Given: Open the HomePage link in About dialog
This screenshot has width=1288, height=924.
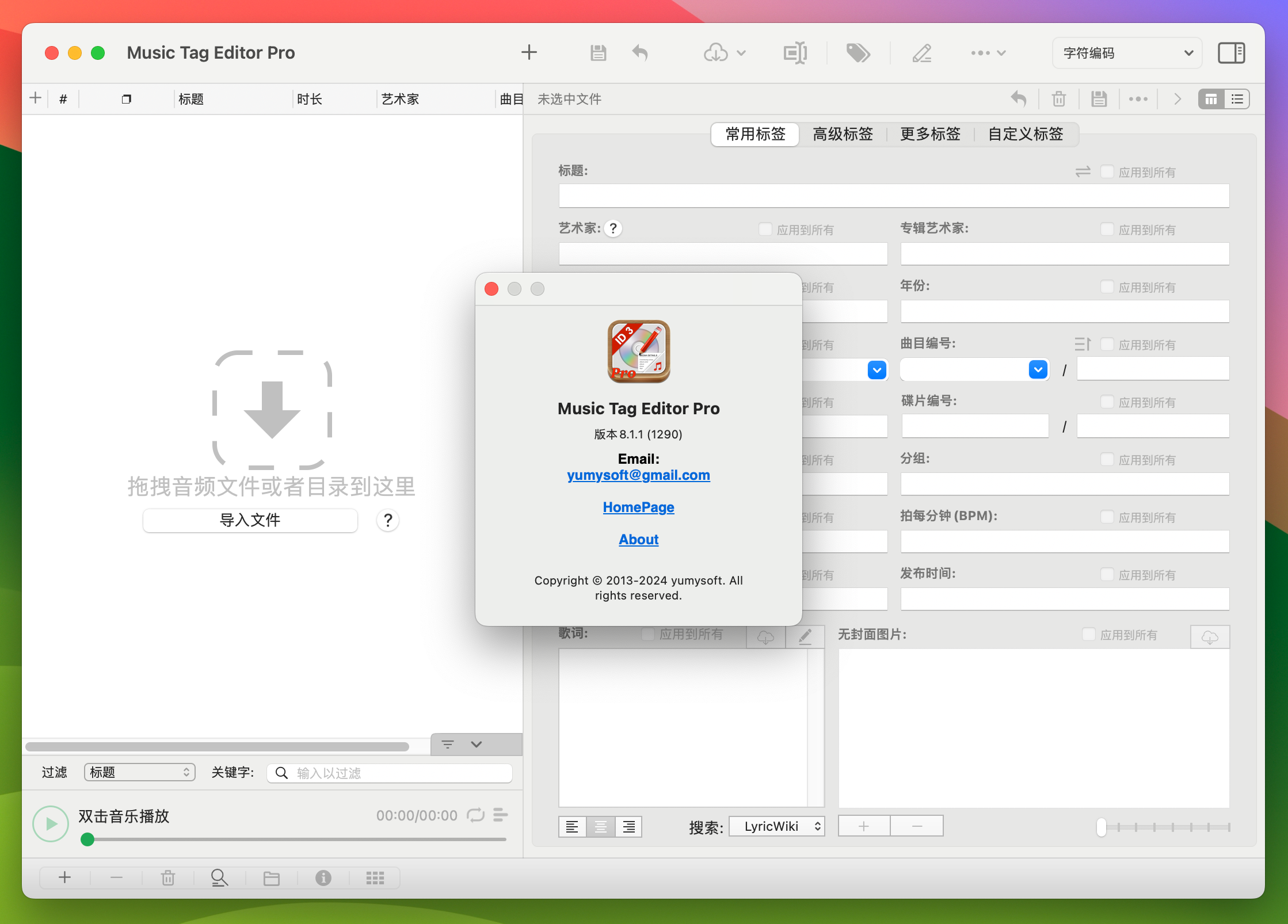Looking at the screenshot, I should pos(638,507).
